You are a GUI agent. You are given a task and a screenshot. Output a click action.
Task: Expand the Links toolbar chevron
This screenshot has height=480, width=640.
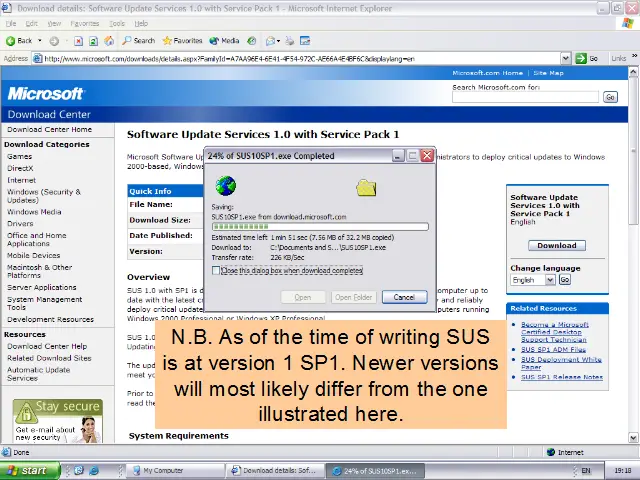point(635,56)
